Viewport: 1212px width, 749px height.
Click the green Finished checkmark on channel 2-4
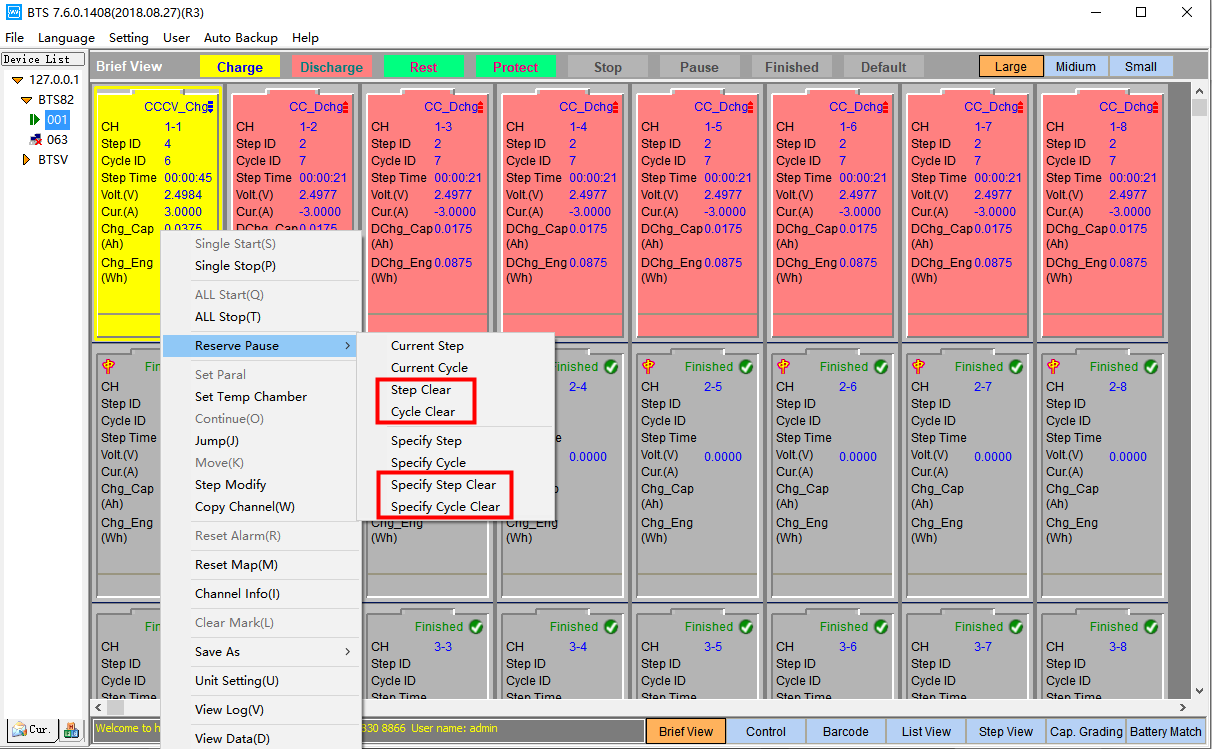coord(611,367)
